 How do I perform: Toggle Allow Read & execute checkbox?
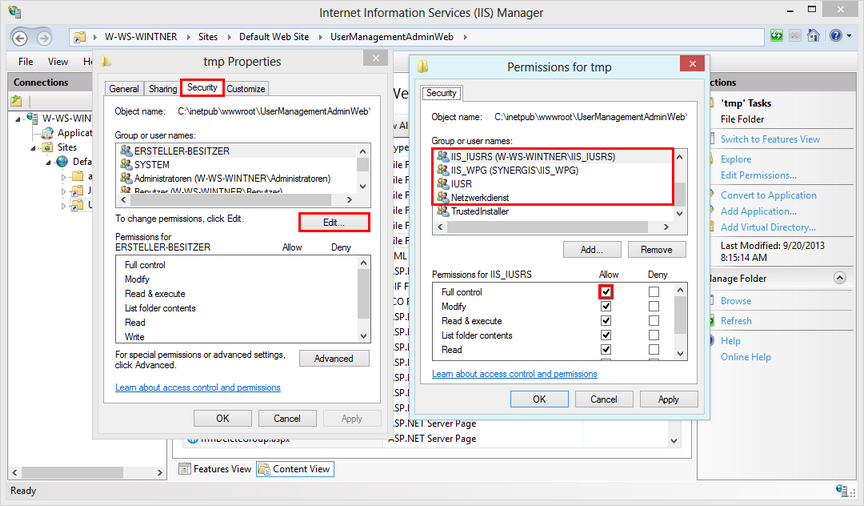coord(606,320)
